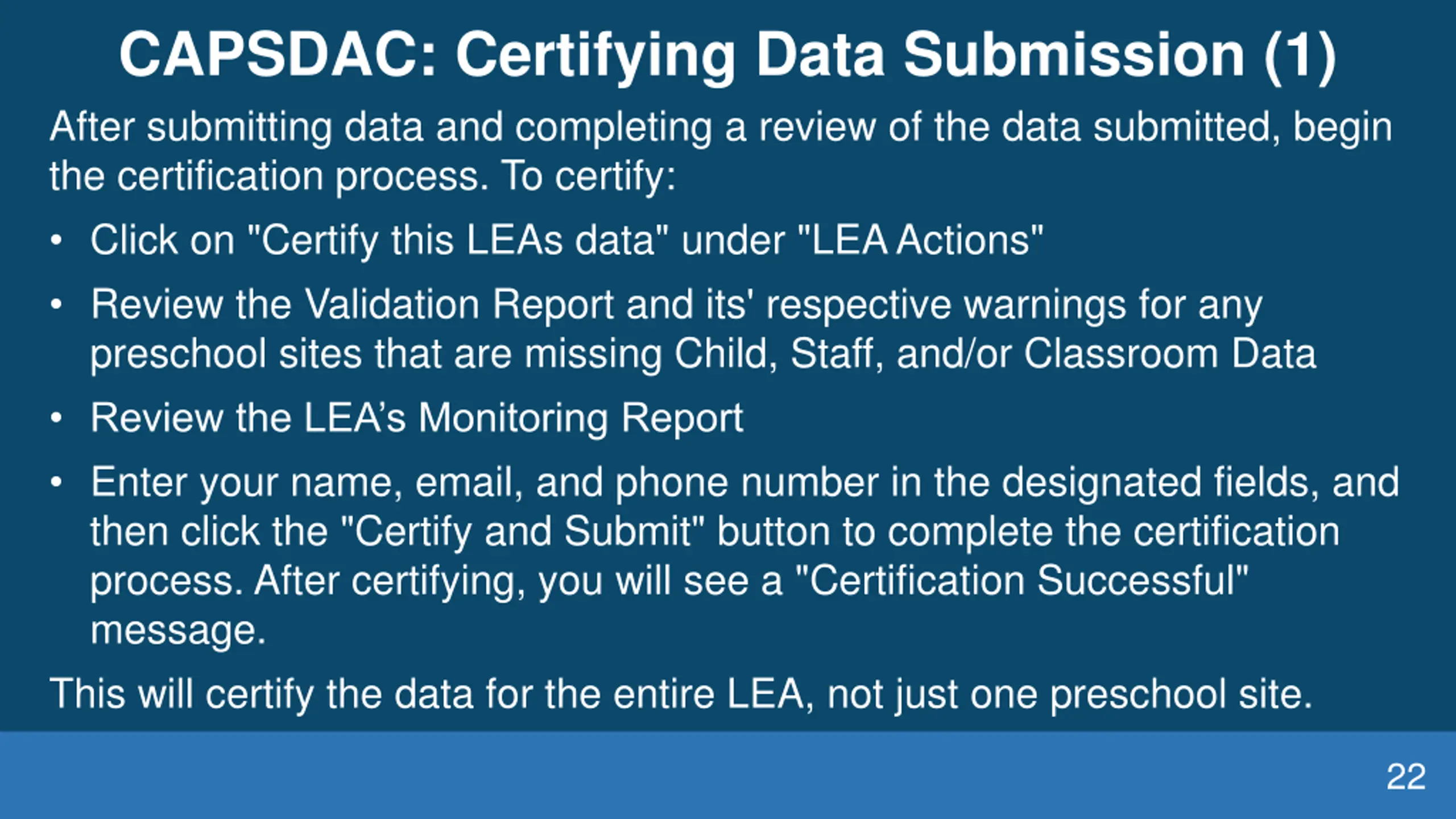Image resolution: width=1456 pixels, height=819 pixels.
Task: Click the "Certify this LEAs data" text
Action: click(459, 240)
